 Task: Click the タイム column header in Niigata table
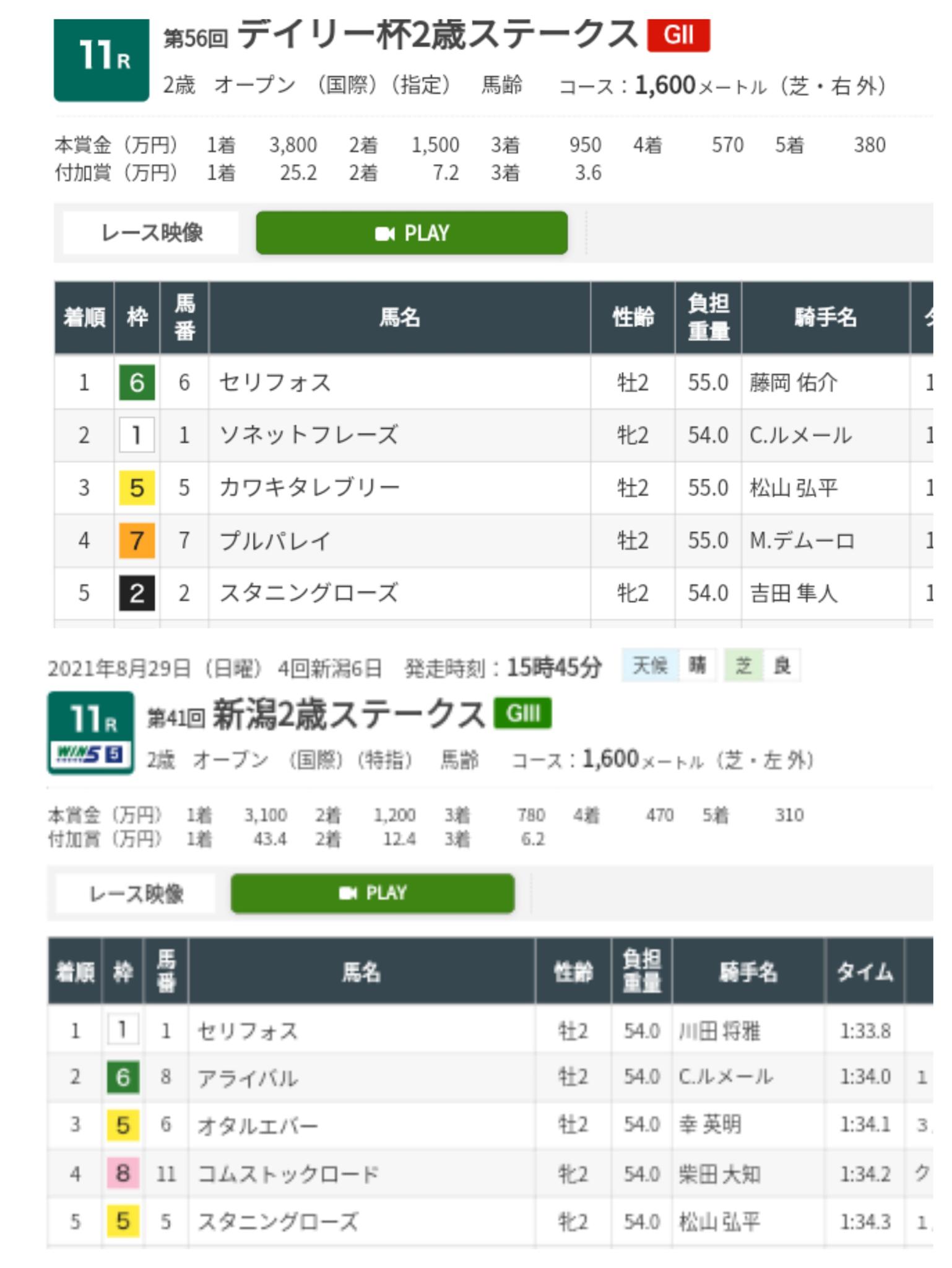(x=864, y=971)
